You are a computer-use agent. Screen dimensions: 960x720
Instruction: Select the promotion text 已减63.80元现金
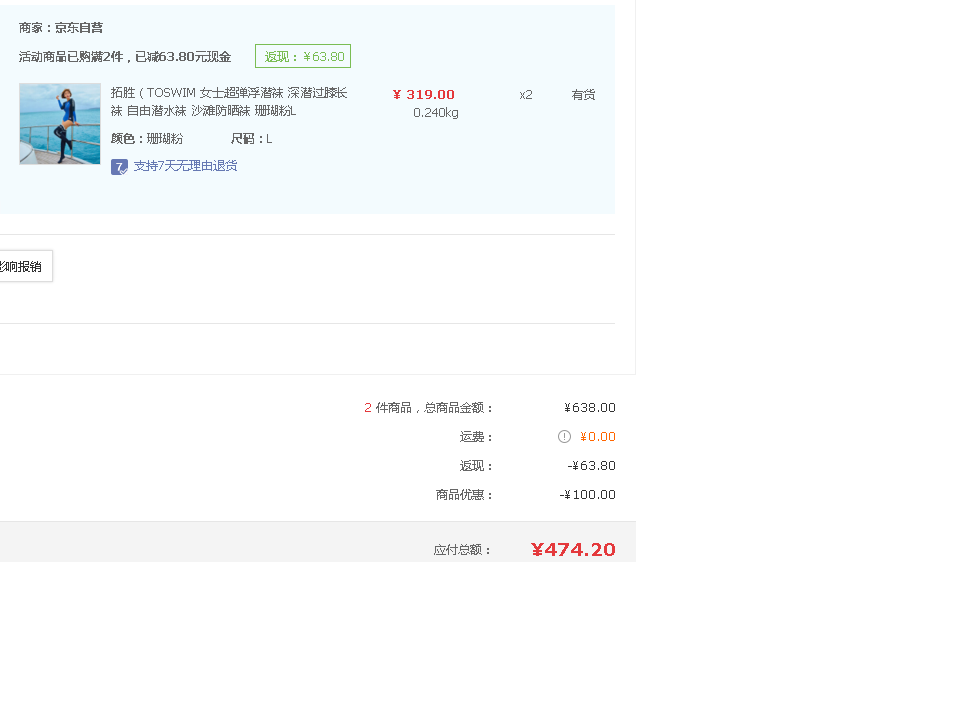[183, 57]
